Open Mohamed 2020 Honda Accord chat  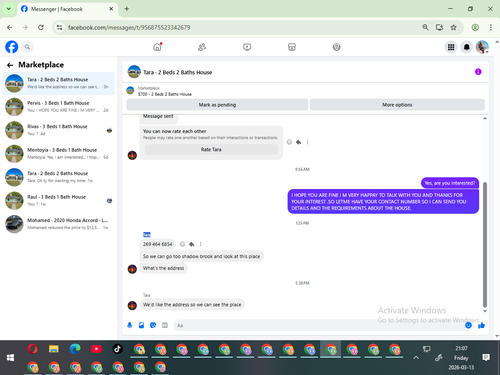coord(59,224)
